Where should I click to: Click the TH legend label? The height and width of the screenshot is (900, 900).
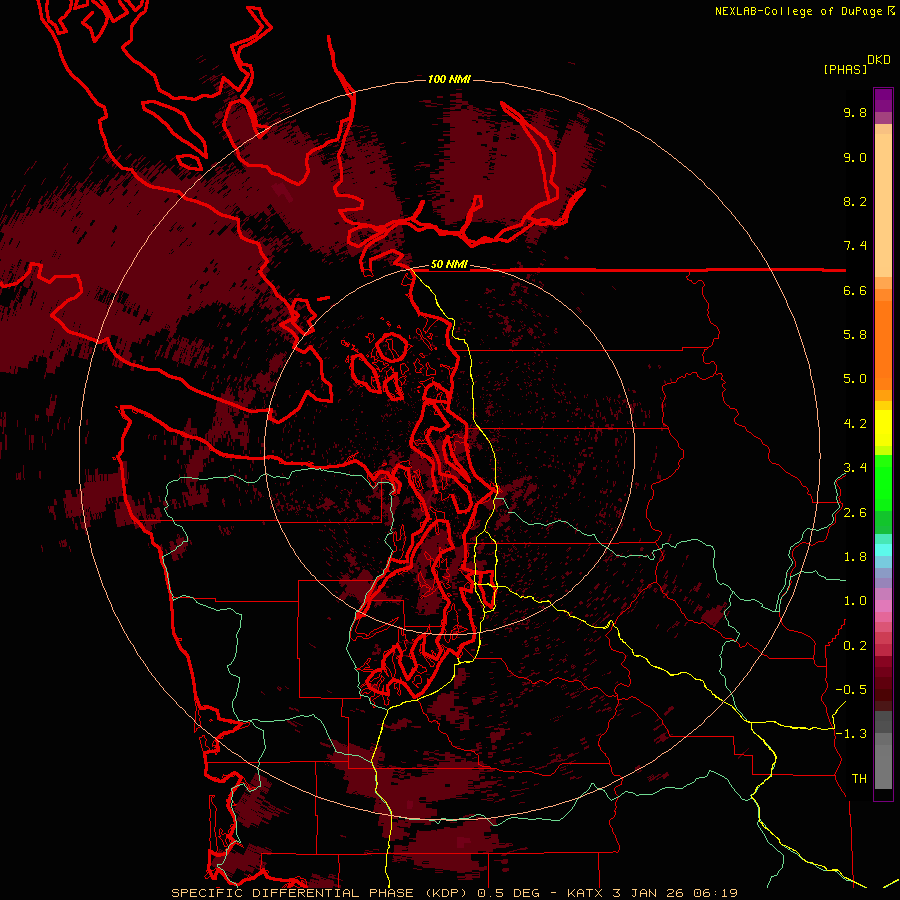click(x=859, y=779)
